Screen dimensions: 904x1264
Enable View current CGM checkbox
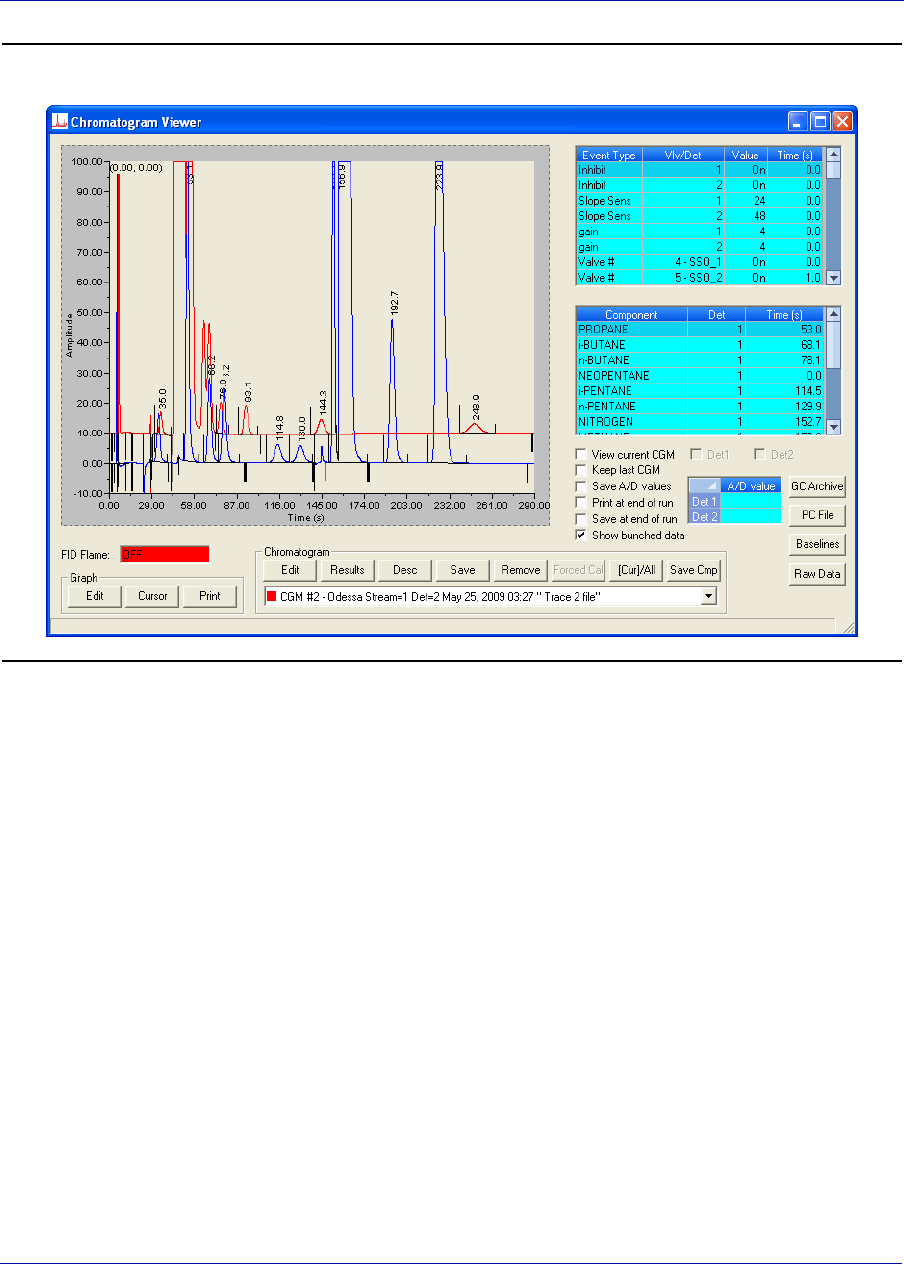point(581,455)
